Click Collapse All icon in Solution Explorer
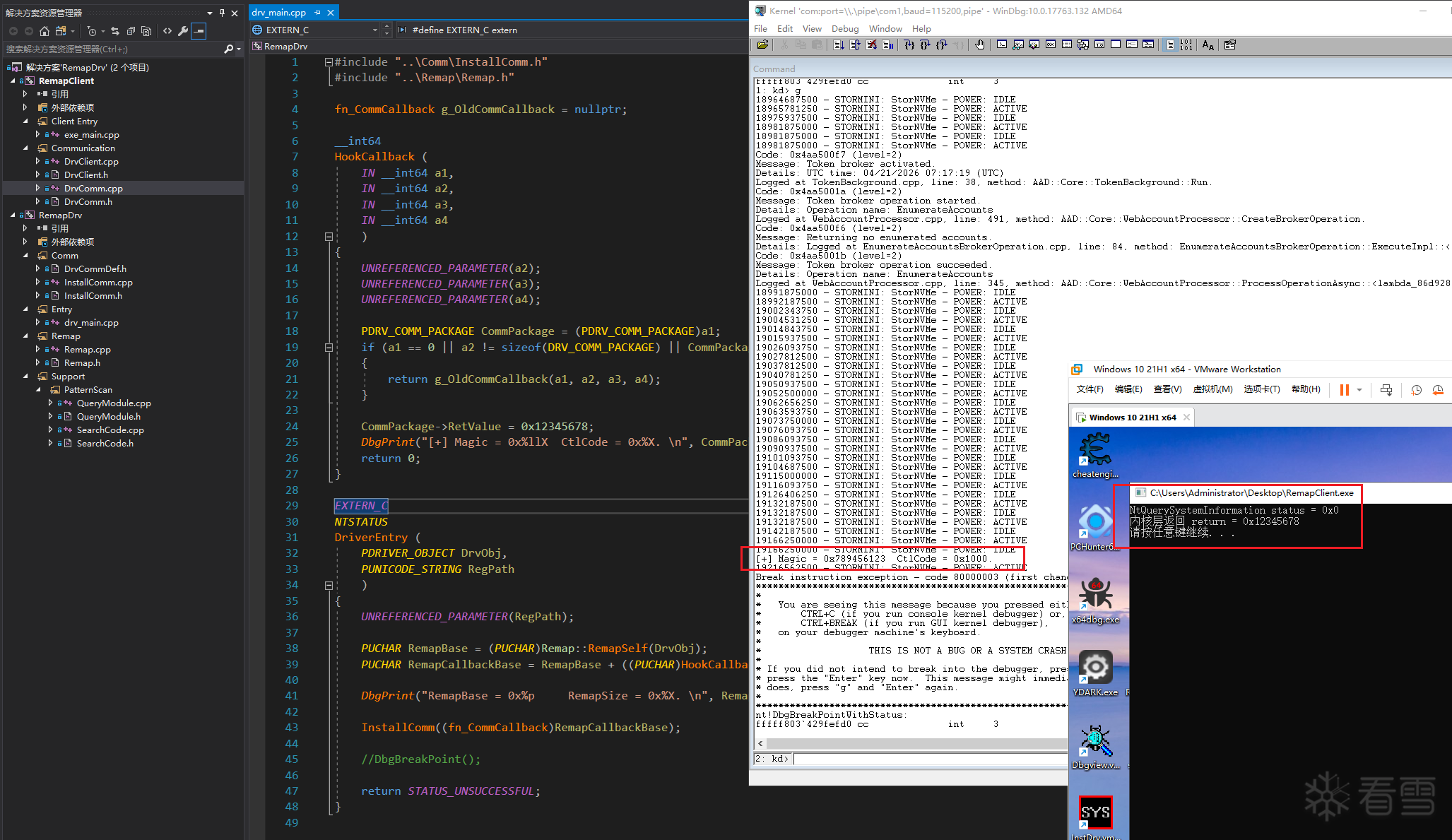 (131, 31)
